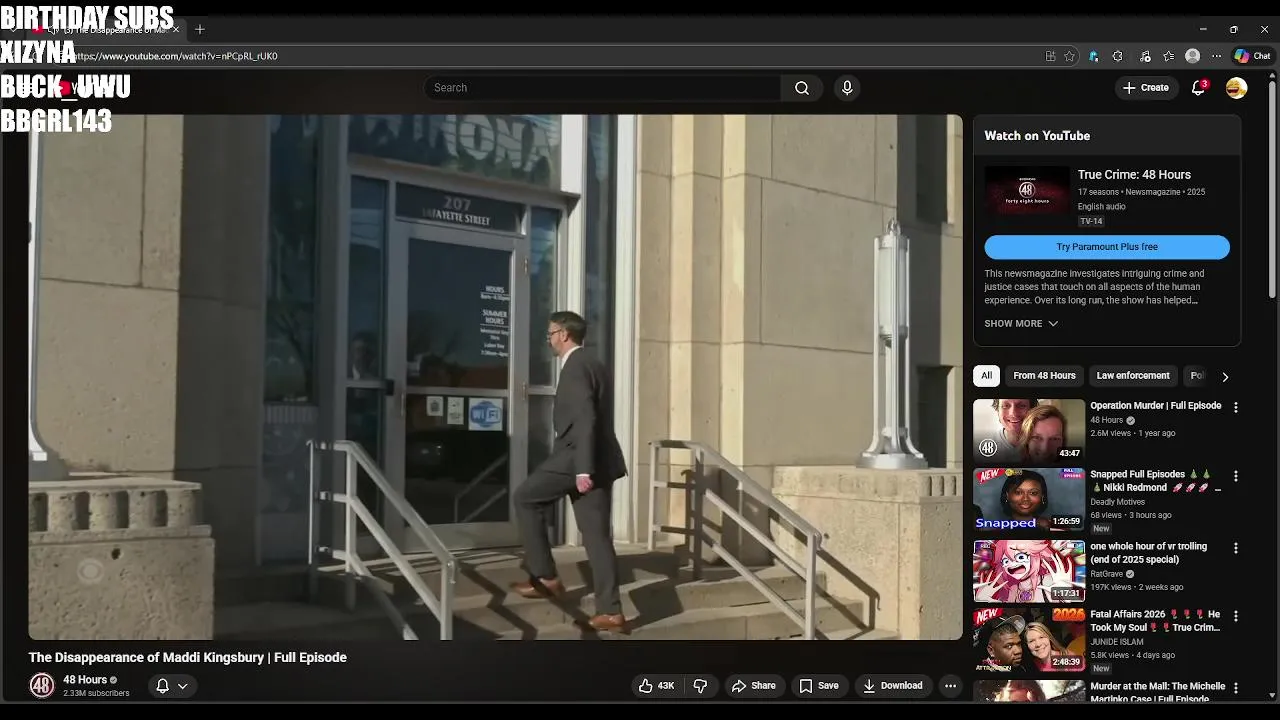Open Operation Murder video thumbnail
The height and width of the screenshot is (720, 1280).
tap(1029, 430)
